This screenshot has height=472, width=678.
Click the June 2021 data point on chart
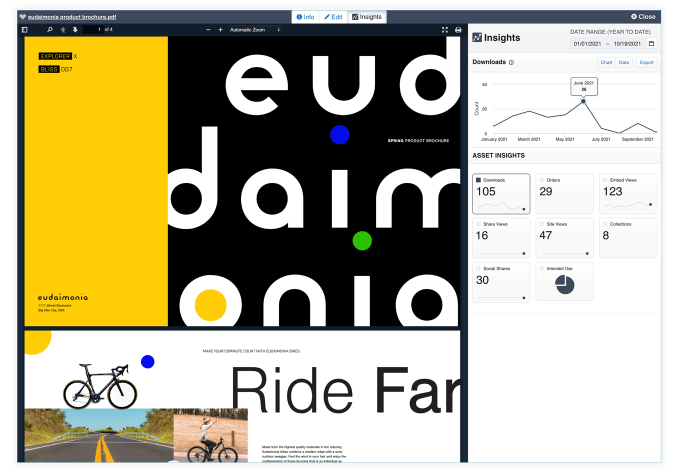(x=583, y=101)
